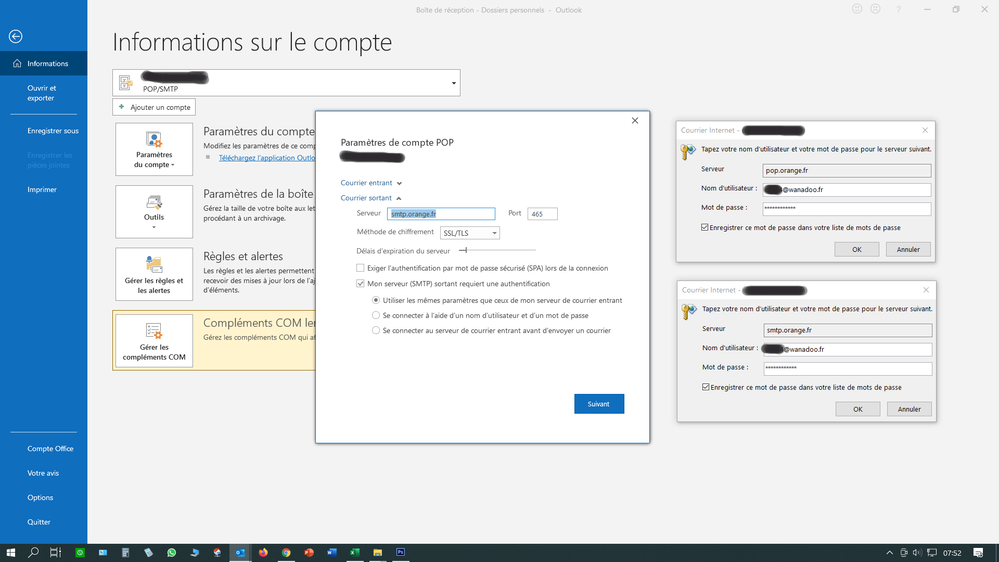Select Utiliser les mêmes paramètres radio option

(x=376, y=300)
